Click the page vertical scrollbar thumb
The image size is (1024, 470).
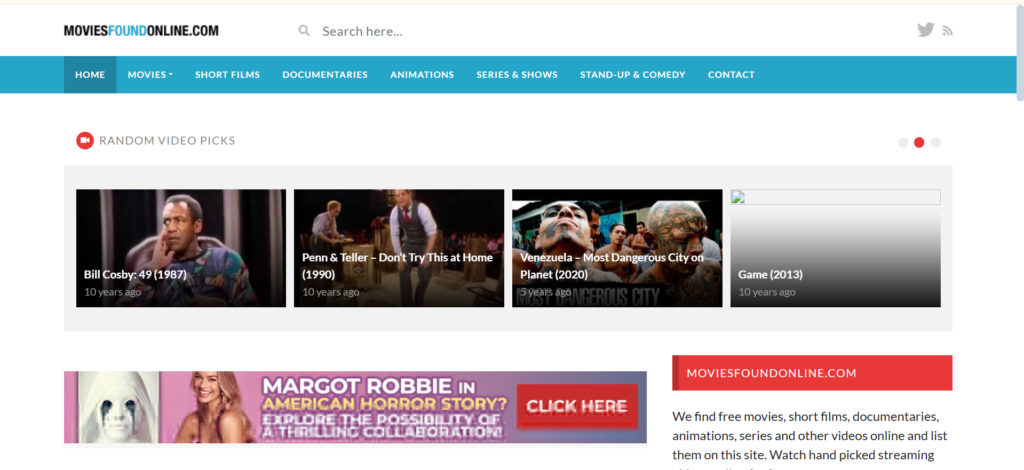(x=1019, y=52)
